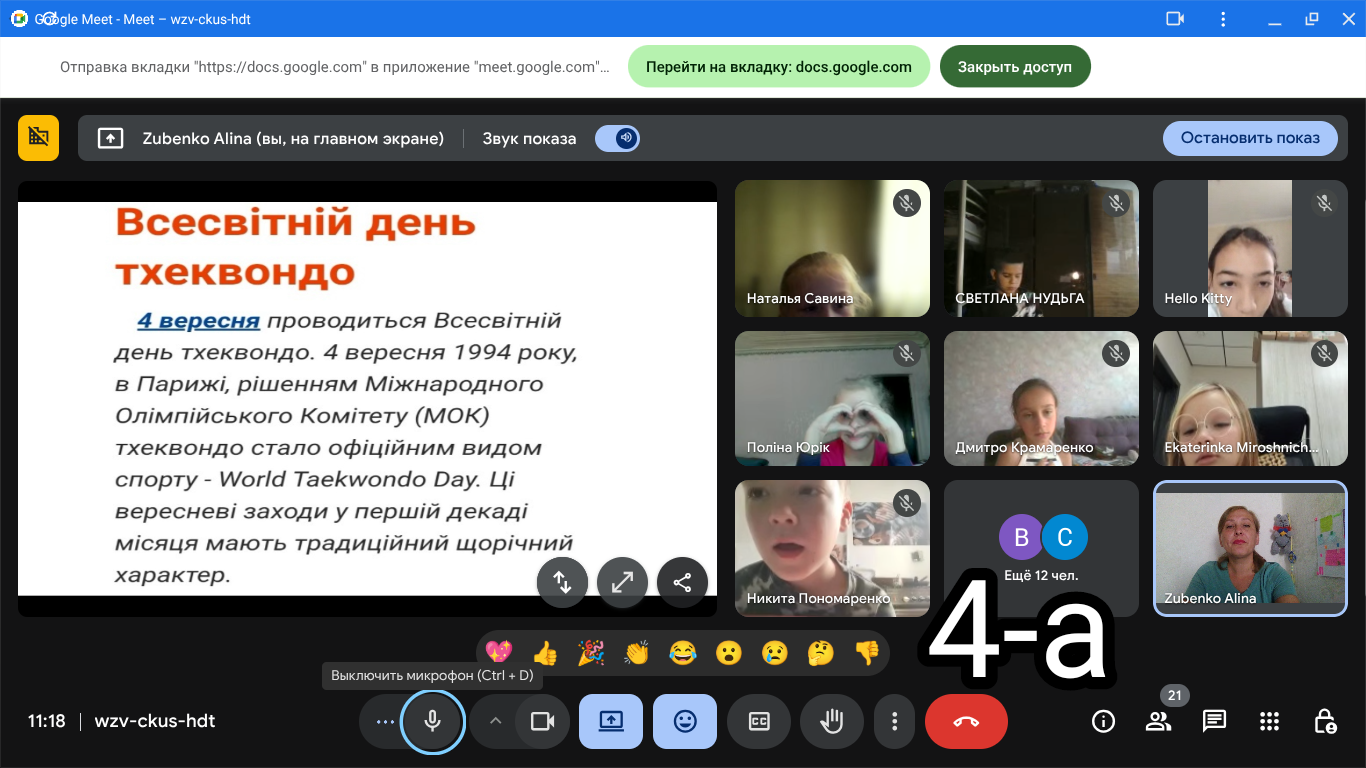Open window three-dot menu in title bar
This screenshot has height=768, width=1366.
(x=1224, y=19)
